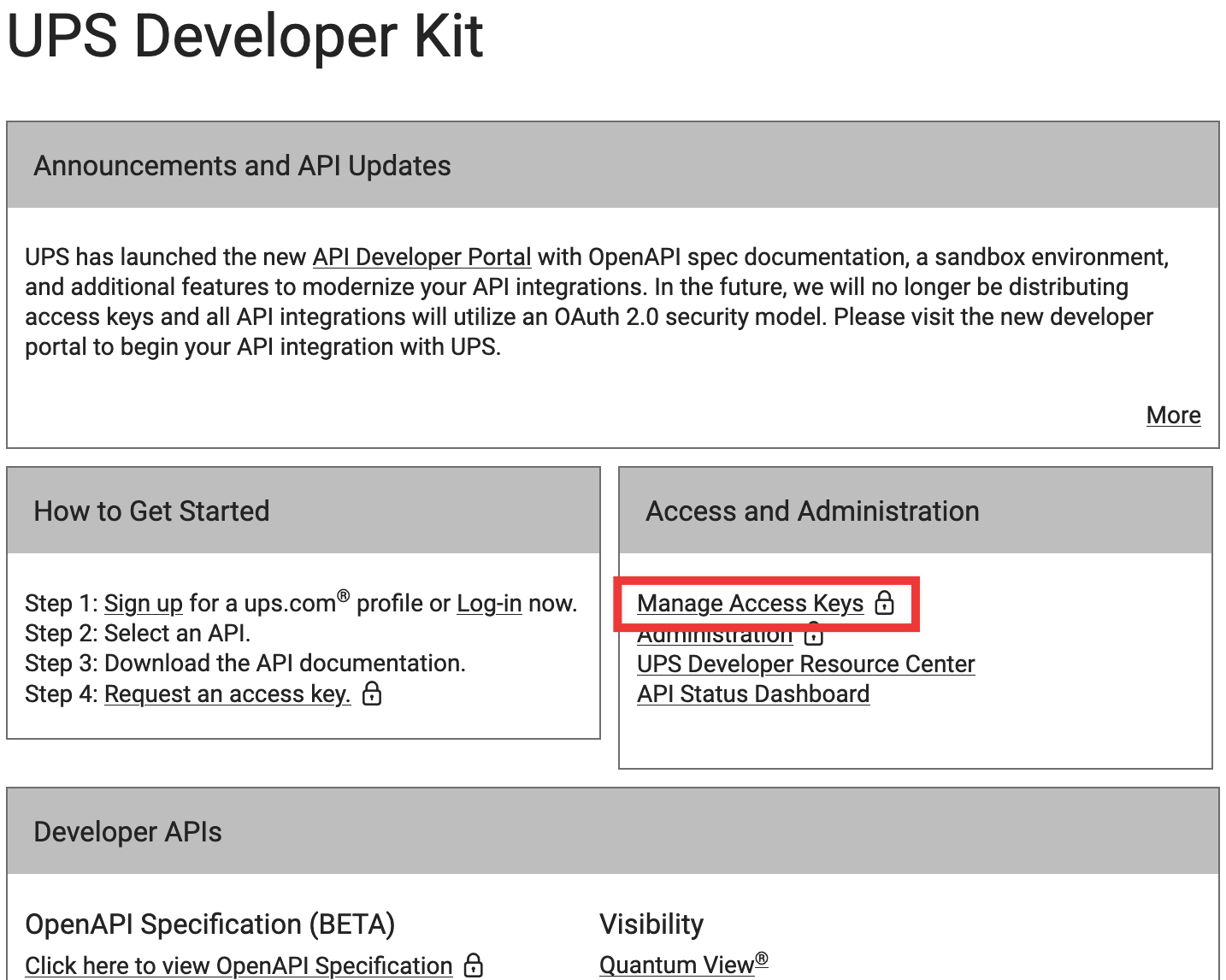Open the Quantum View link
1226x980 pixels.
pyautogui.click(x=677, y=965)
